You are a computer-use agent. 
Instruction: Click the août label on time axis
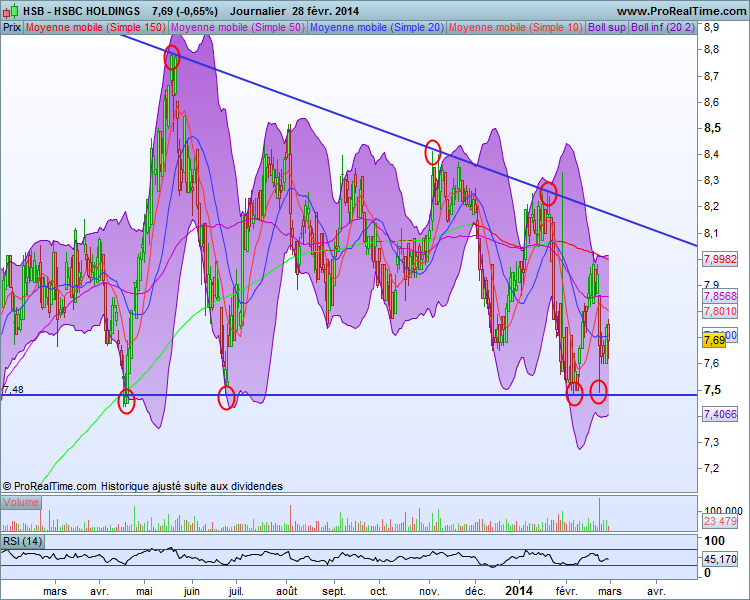pos(287,591)
